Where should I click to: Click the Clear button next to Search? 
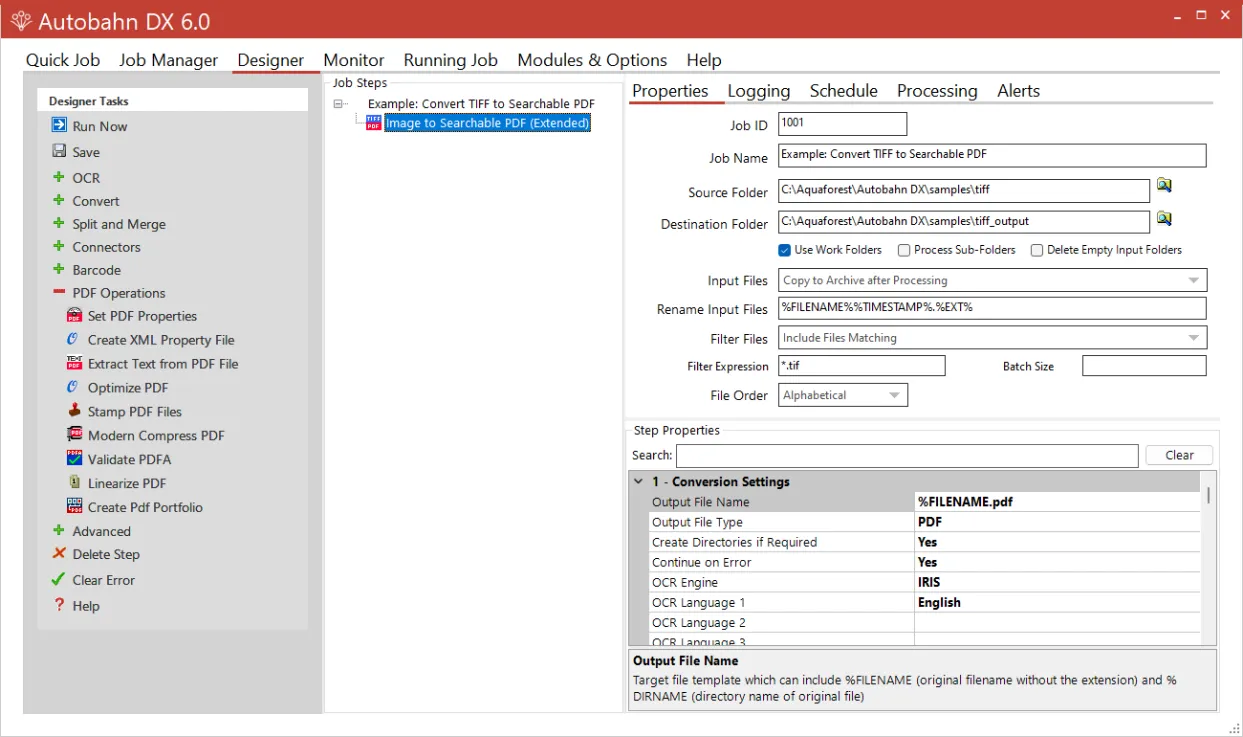tap(1179, 455)
